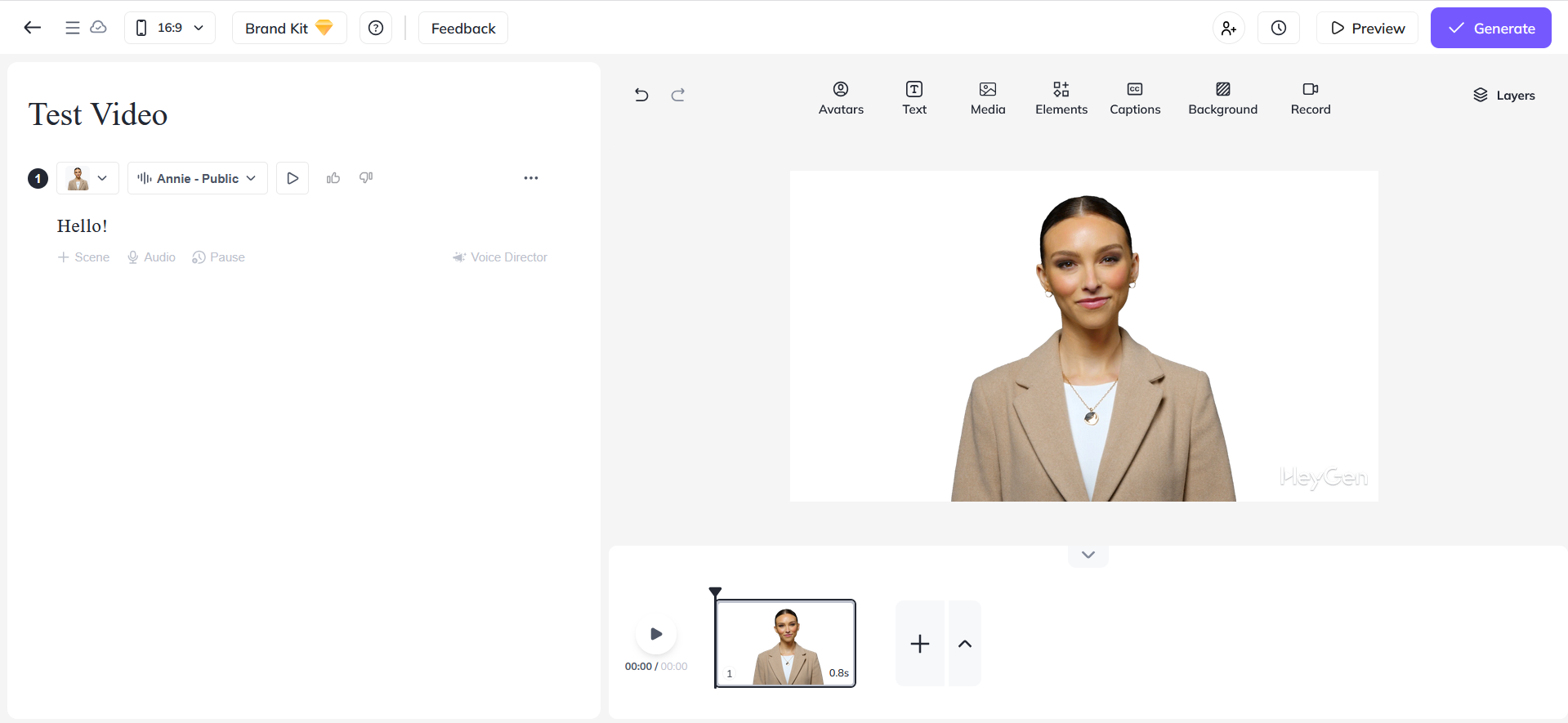Add a new Scene below script
This screenshot has width=1568, height=723.
point(83,257)
